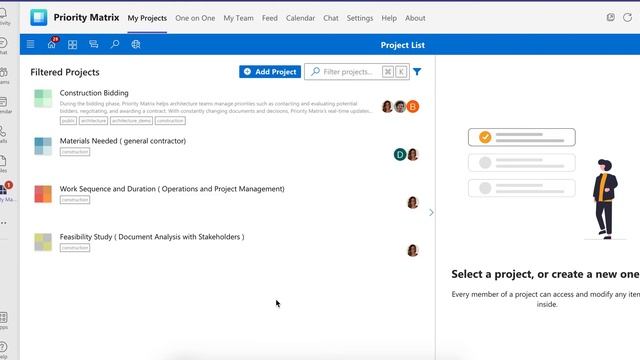The image size is (640, 360).
Task: Click 'Select a project, or create a new one' text
Action: click(545, 274)
